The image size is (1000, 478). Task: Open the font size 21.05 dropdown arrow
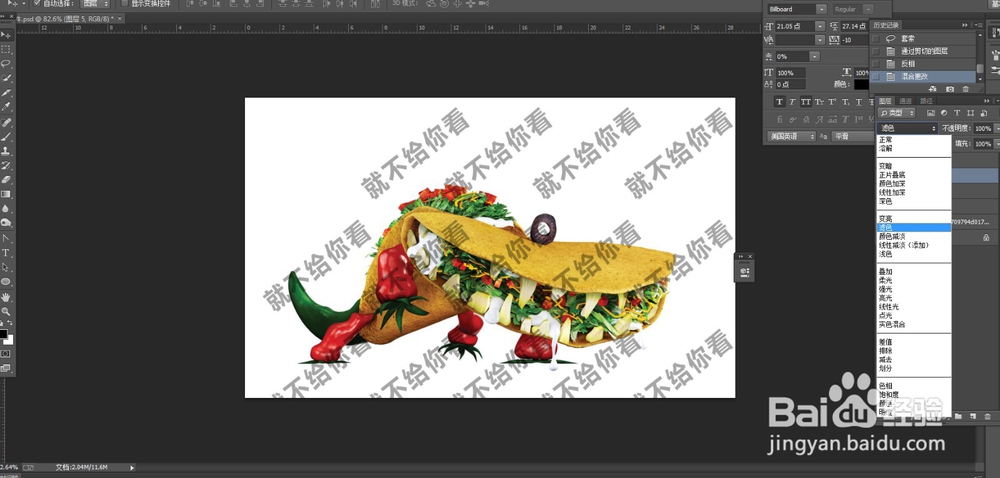[x=820, y=26]
